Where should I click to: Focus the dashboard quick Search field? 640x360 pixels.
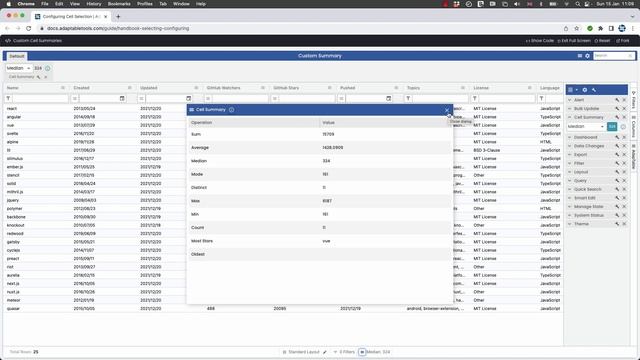tap(610, 56)
